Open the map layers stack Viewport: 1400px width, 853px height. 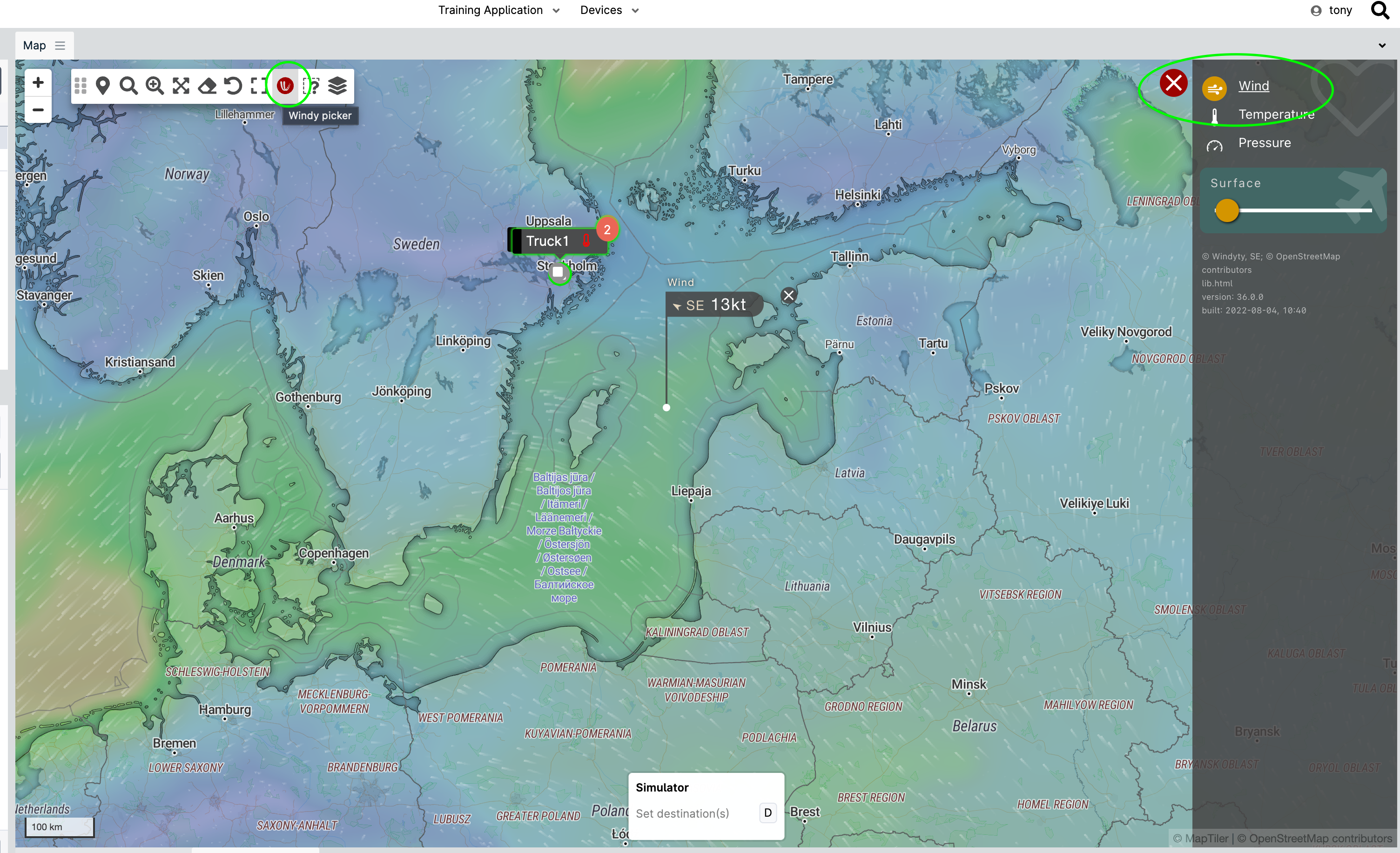pos(337,86)
